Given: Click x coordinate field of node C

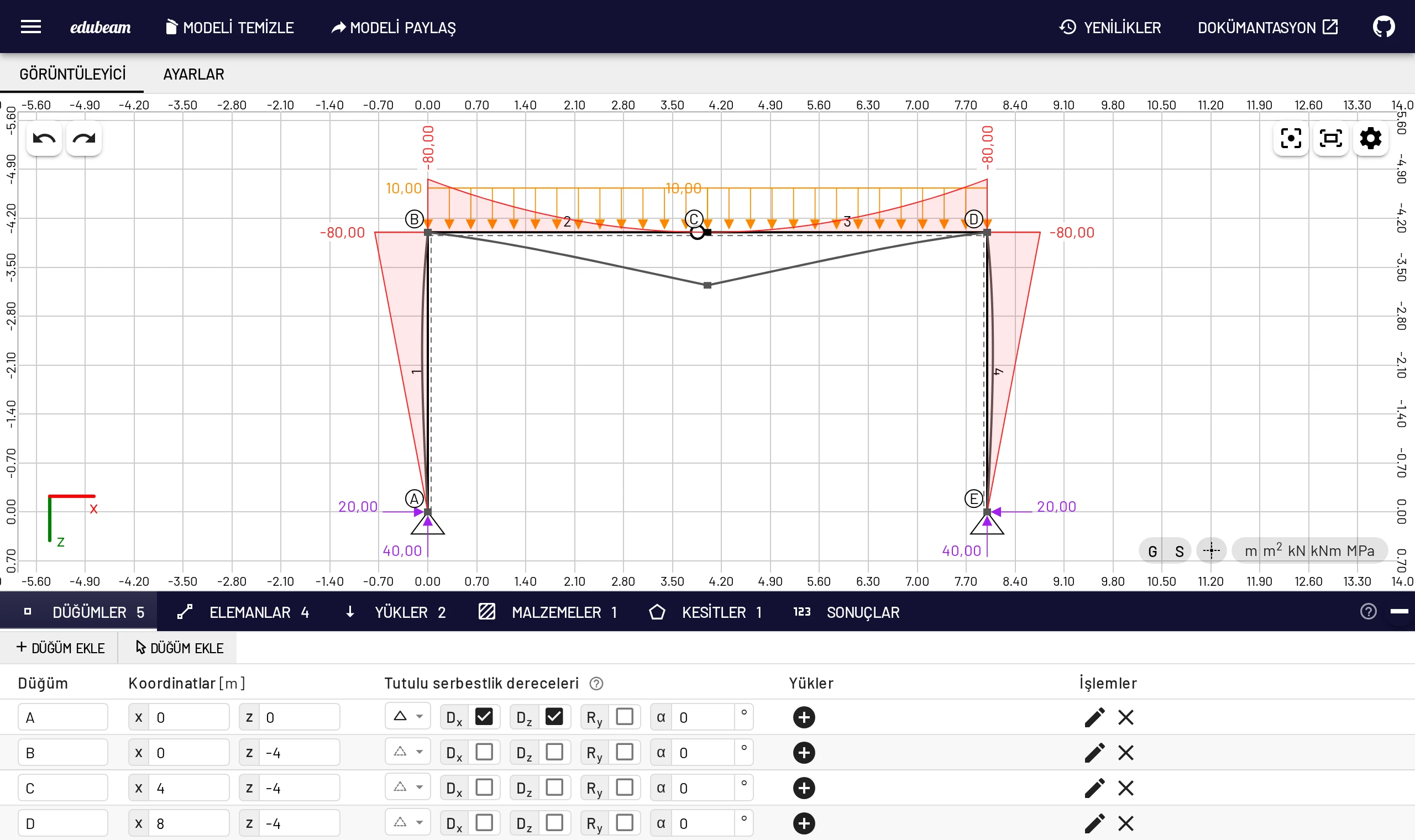Looking at the screenshot, I should click(x=189, y=788).
